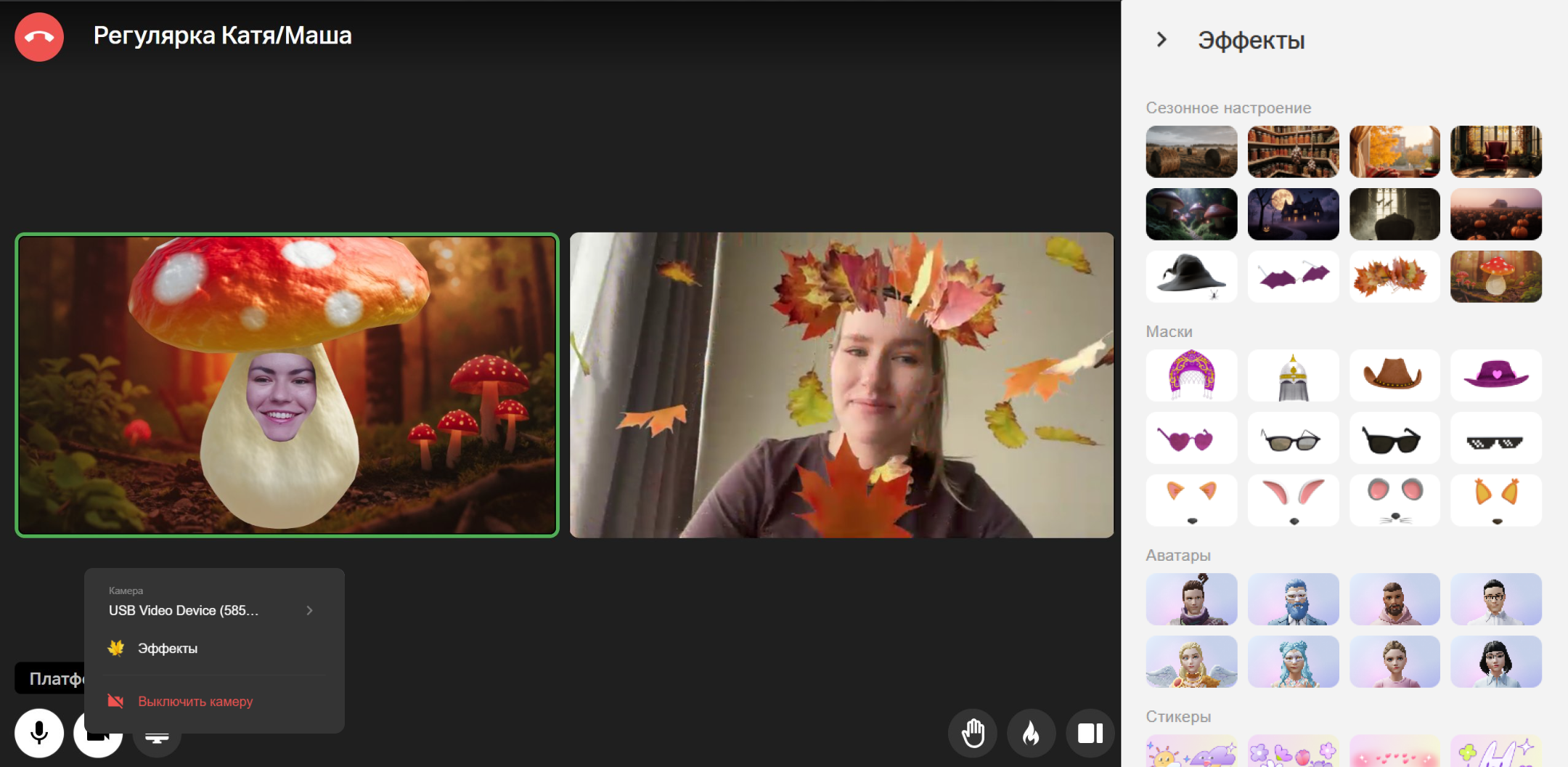Click the red hang up call button

39,37
